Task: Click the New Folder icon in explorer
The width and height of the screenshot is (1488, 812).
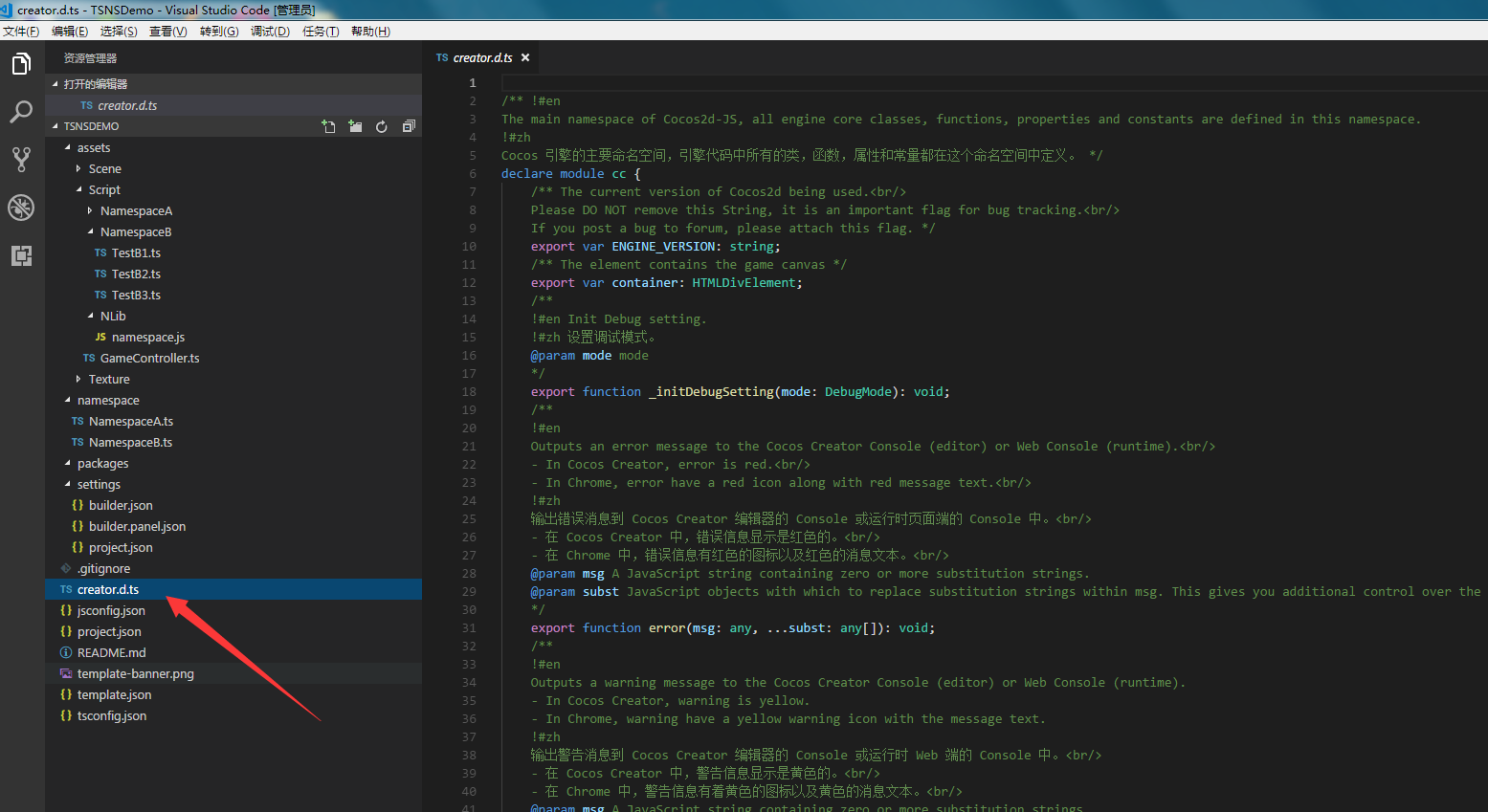Action: pos(355,126)
